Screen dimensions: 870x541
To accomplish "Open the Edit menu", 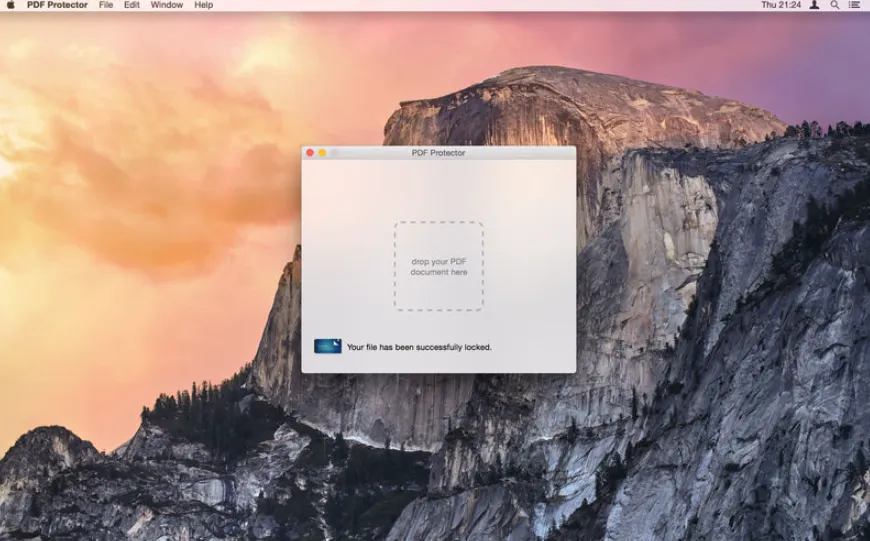I will tap(131, 5).
